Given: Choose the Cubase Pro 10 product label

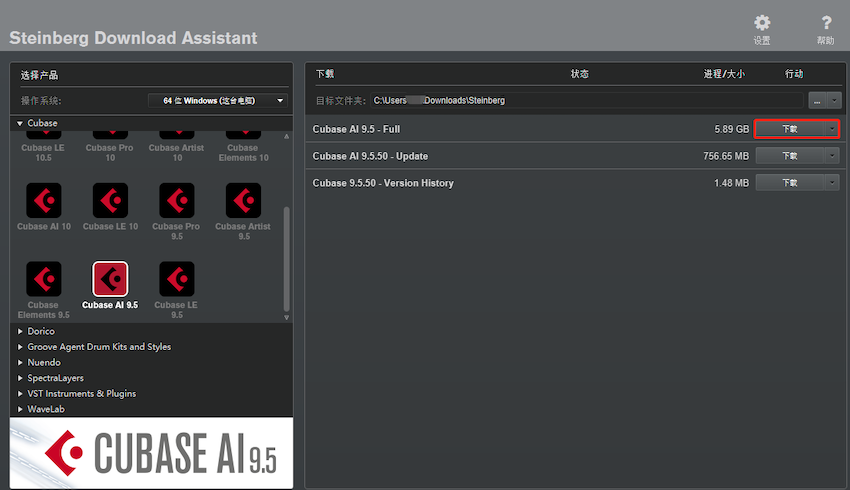Looking at the screenshot, I should tap(110, 152).
